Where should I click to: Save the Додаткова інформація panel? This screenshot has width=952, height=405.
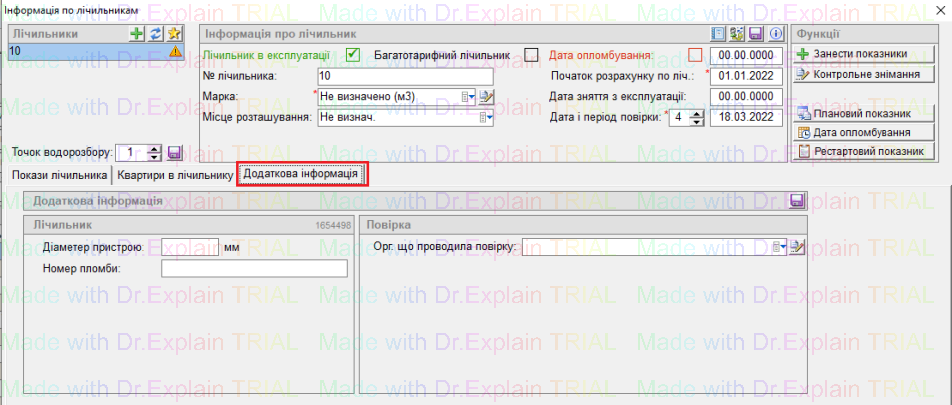796,201
